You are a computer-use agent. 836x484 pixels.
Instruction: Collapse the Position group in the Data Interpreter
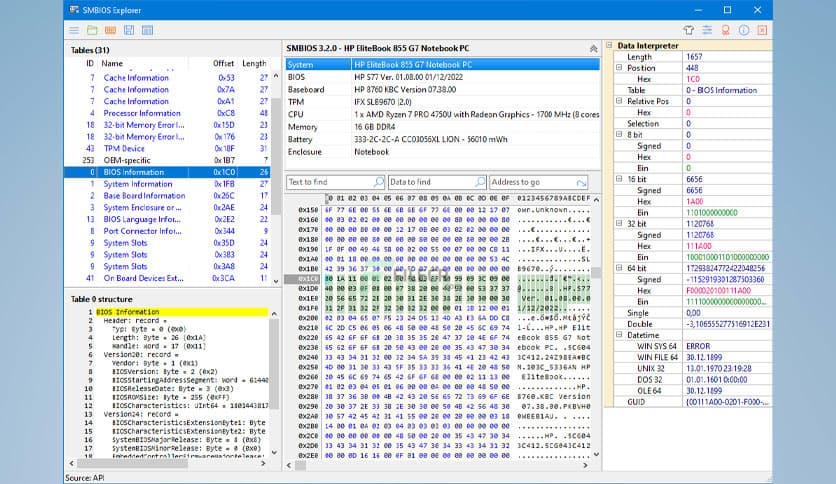point(619,68)
